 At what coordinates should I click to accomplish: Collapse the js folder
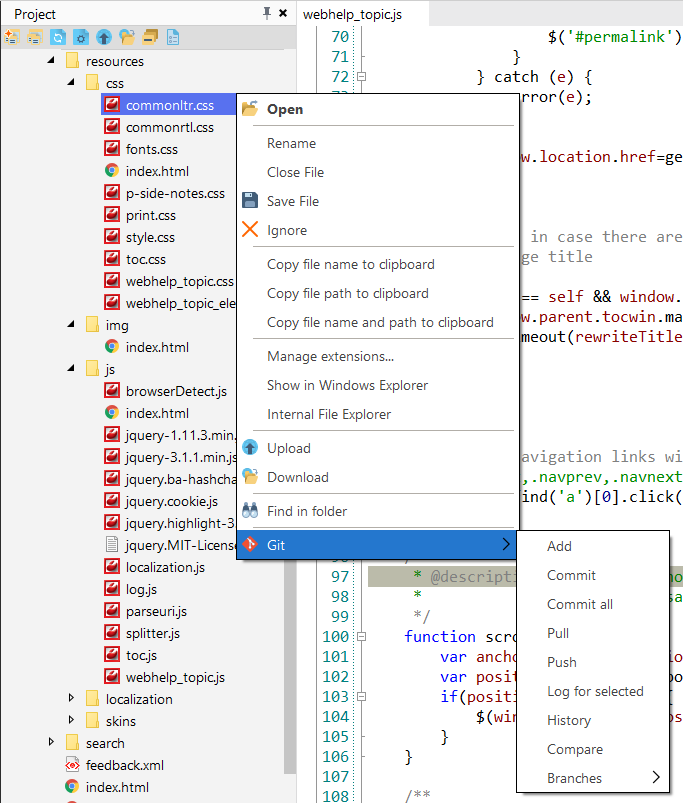pos(71,368)
